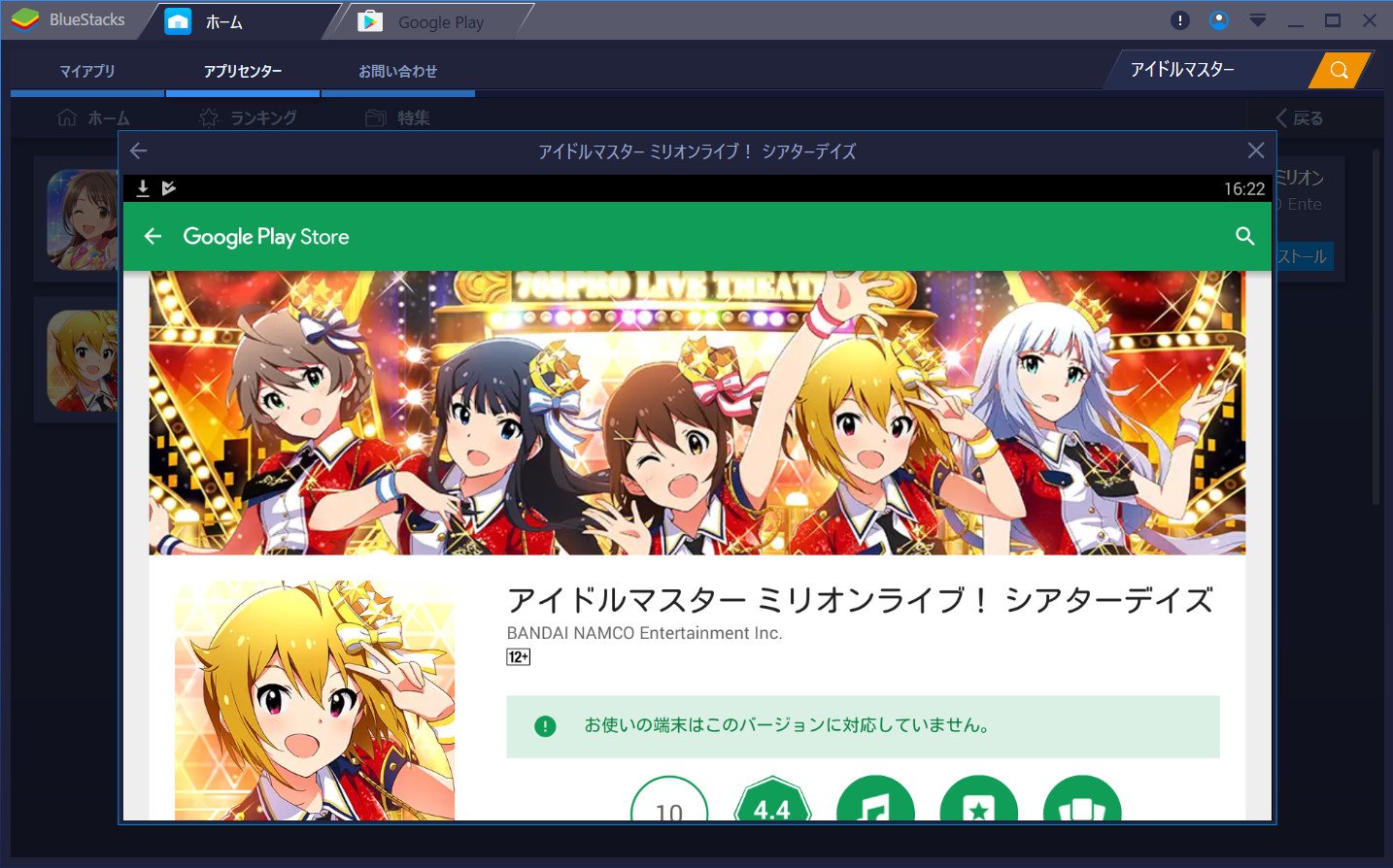Viewport: 1393px width, 868px height.
Task: Click first background search result app thumbnail
Action: coord(83,219)
